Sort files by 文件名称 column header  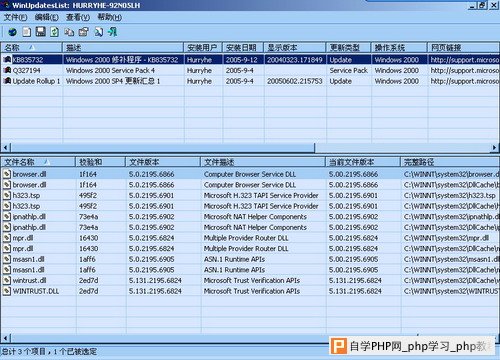point(38,162)
